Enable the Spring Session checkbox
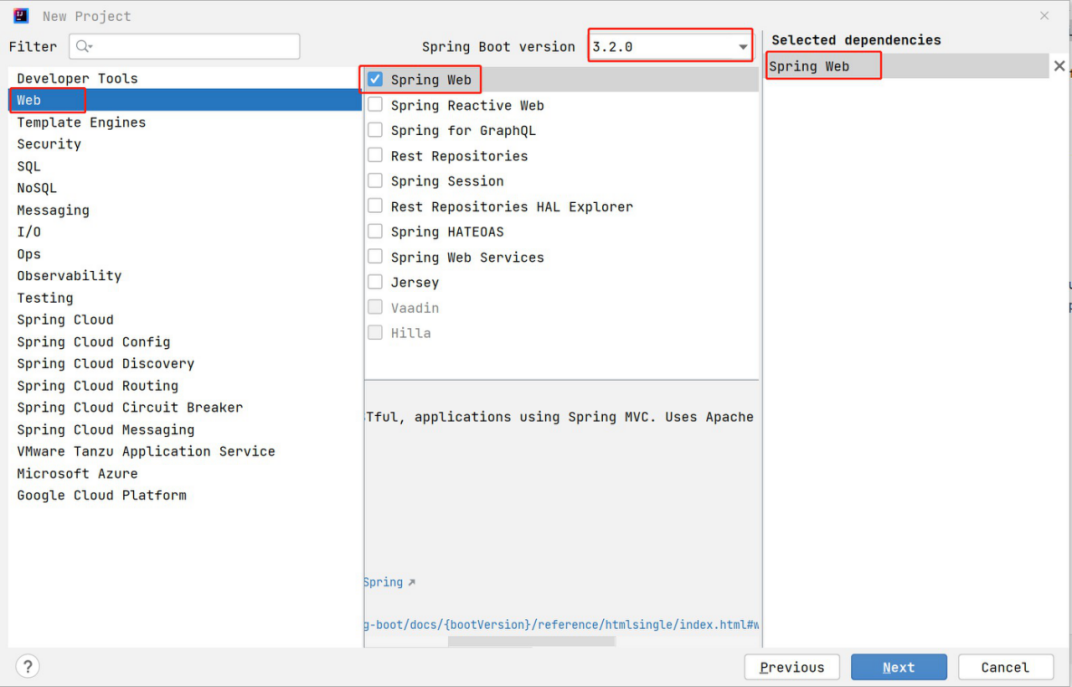The height and width of the screenshot is (687, 1072). click(x=375, y=180)
